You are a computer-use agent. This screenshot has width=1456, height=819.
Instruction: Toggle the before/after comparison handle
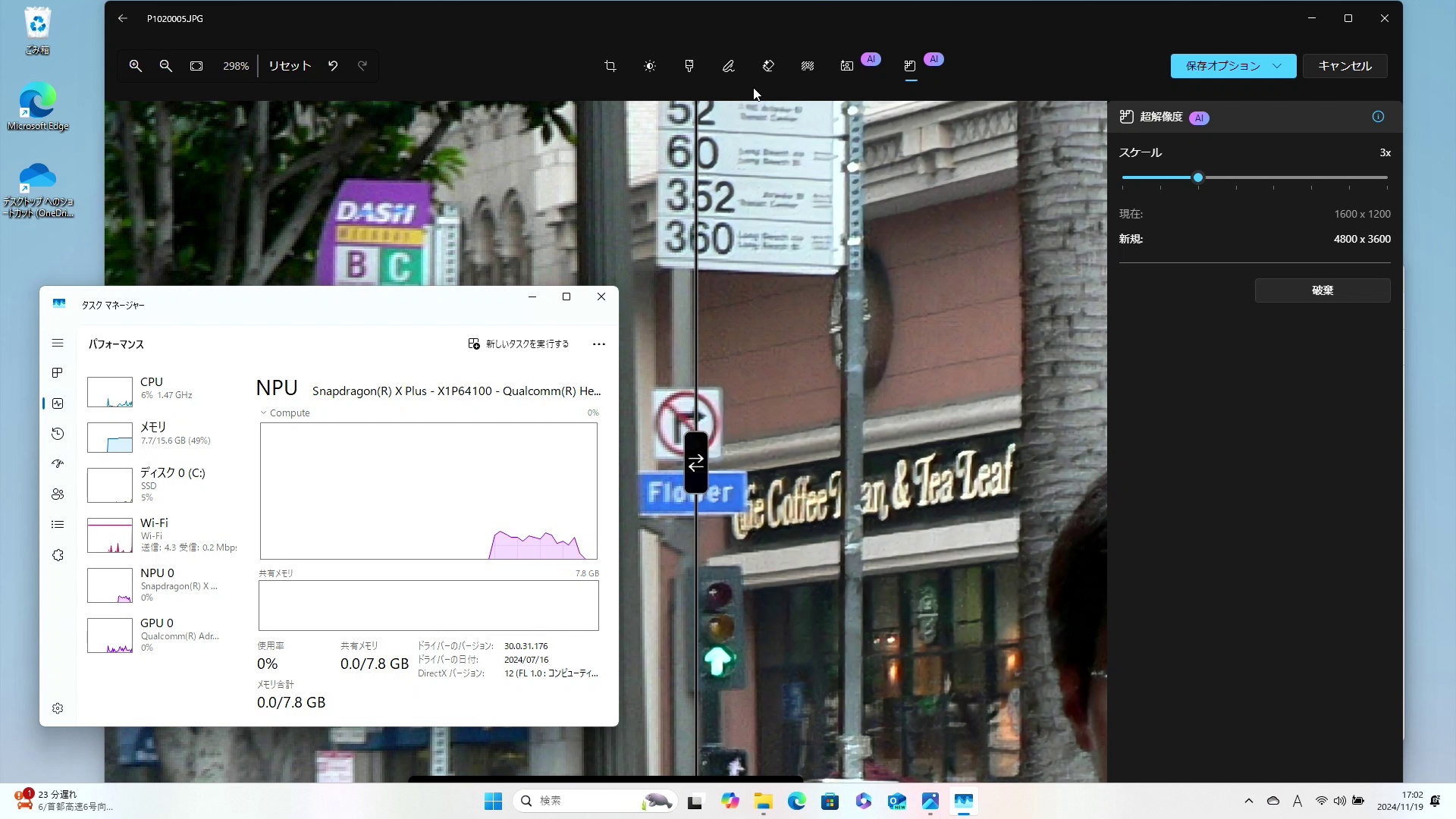click(x=695, y=463)
